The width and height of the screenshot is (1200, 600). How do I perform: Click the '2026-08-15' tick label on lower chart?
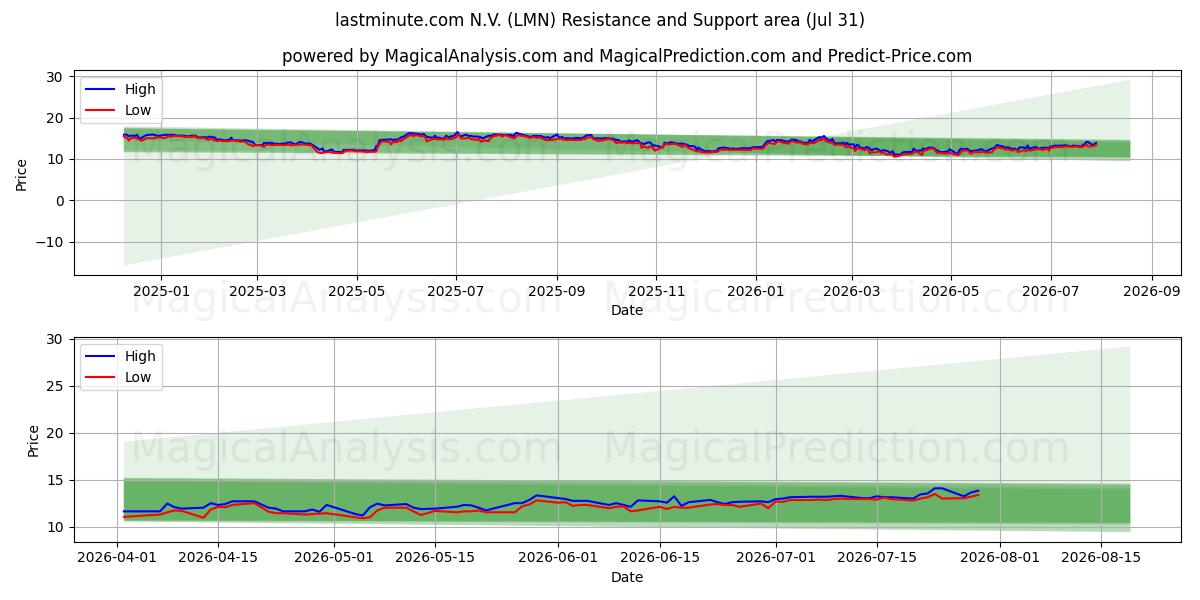pos(1101,558)
